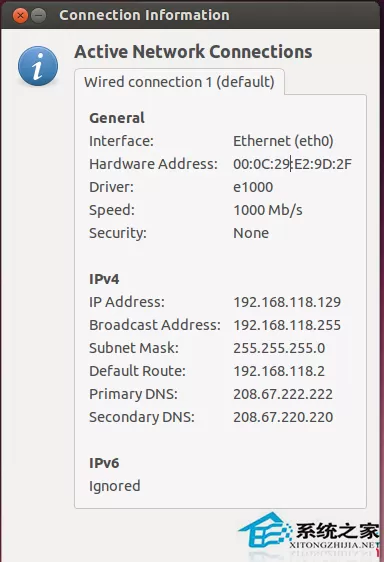Click the Connection Information title bar
Screen dimensions: 384x562
tap(192, 15)
